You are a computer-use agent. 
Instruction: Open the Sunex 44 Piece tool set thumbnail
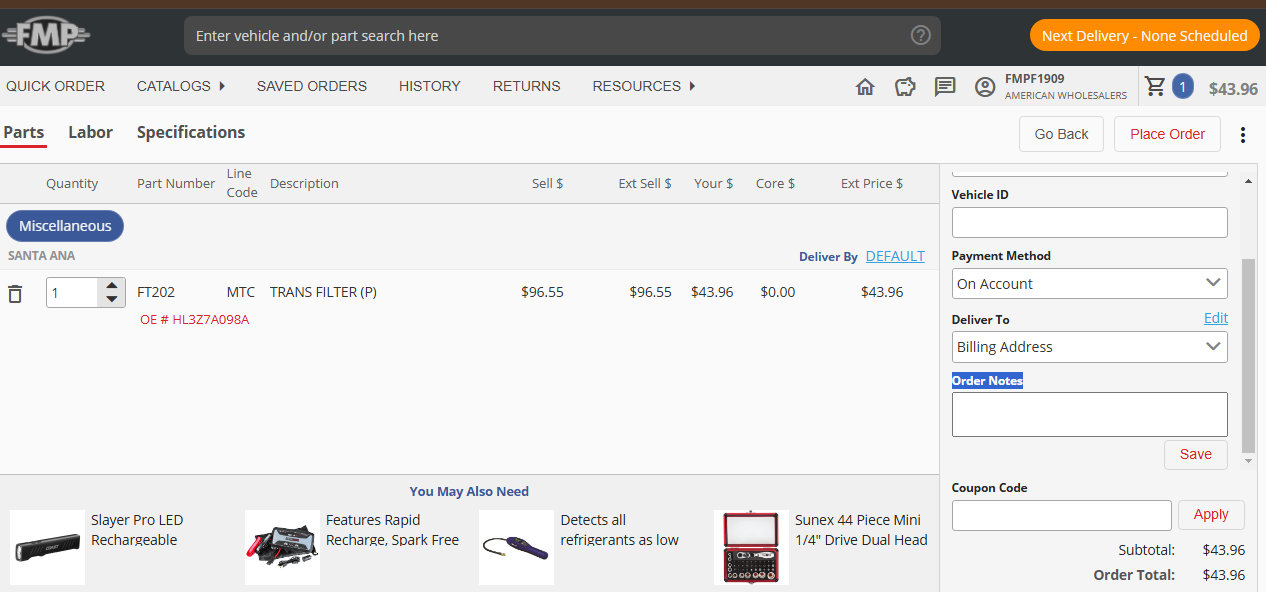[751, 547]
